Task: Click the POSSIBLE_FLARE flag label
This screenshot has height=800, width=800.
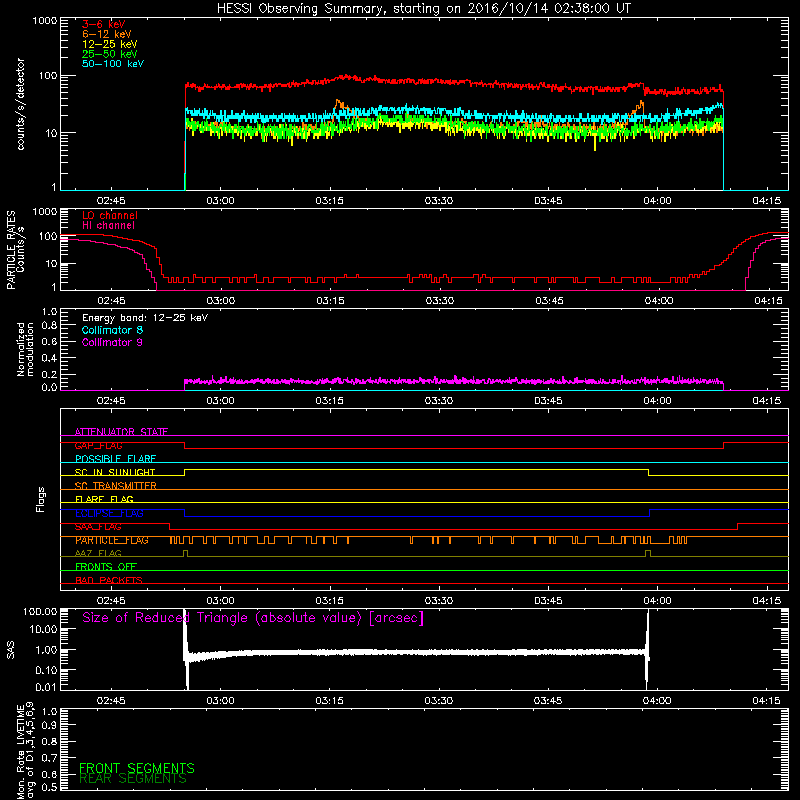Action: pos(115,459)
